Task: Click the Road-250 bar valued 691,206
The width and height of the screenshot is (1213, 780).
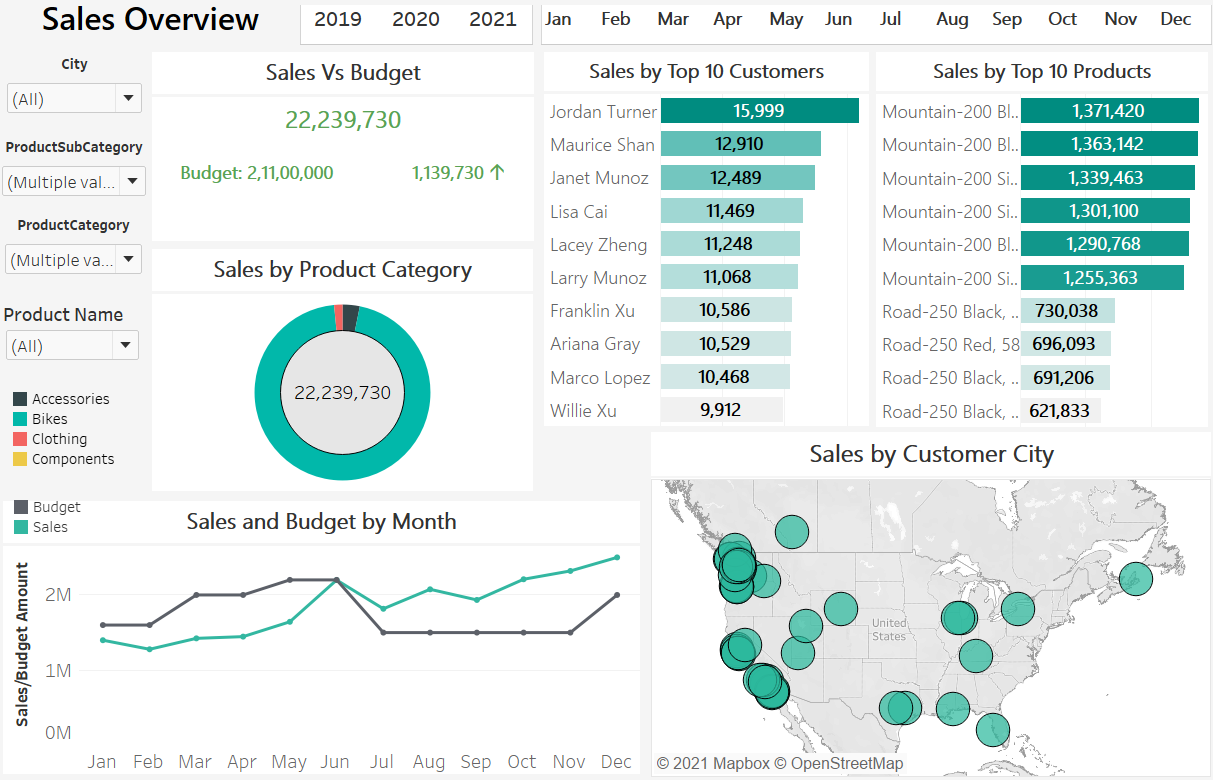Action: tap(1065, 377)
